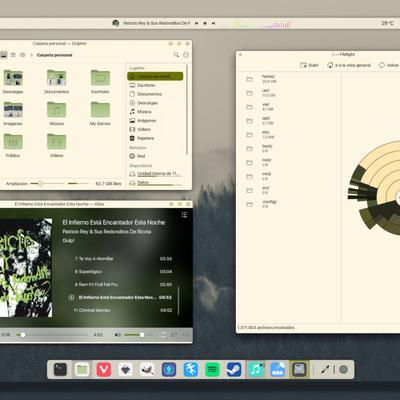The height and width of the screenshot is (400, 400).
Task: Select track 7 Te Voy A Atornillar
Action: point(123,259)
